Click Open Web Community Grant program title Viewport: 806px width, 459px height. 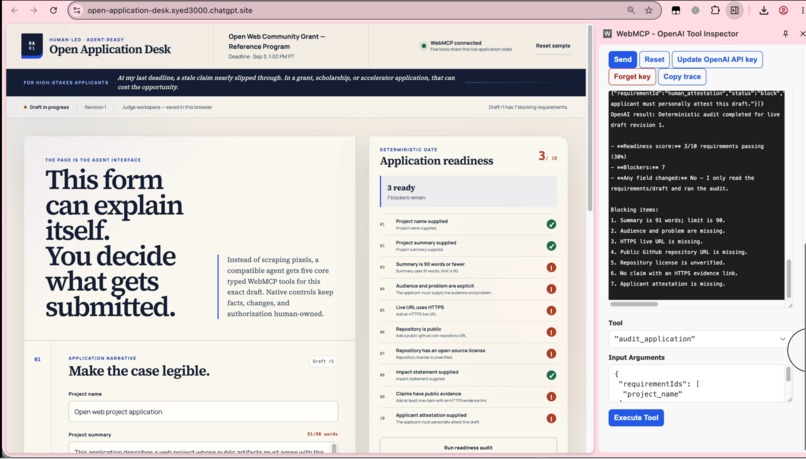pyautogui.click(x=277, y=42)
